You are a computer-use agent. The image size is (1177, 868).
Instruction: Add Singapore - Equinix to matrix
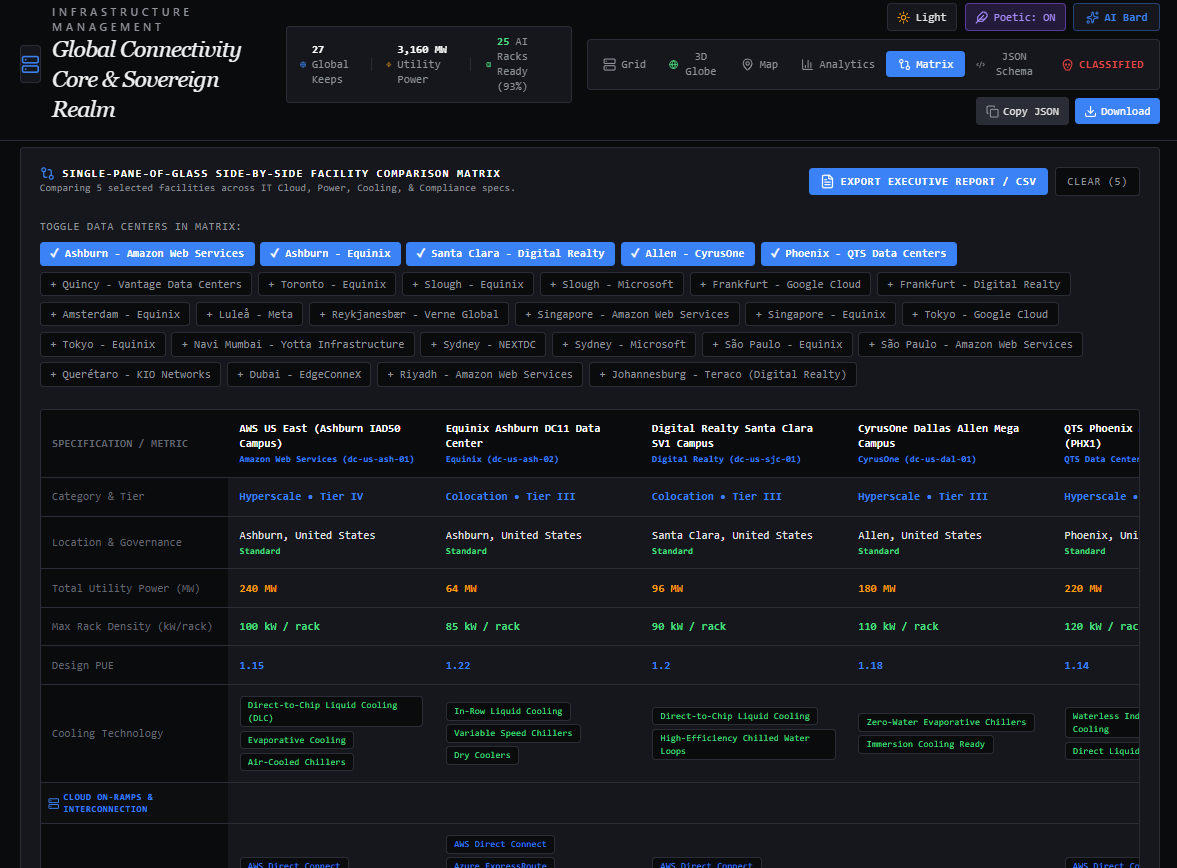point(820,315)
